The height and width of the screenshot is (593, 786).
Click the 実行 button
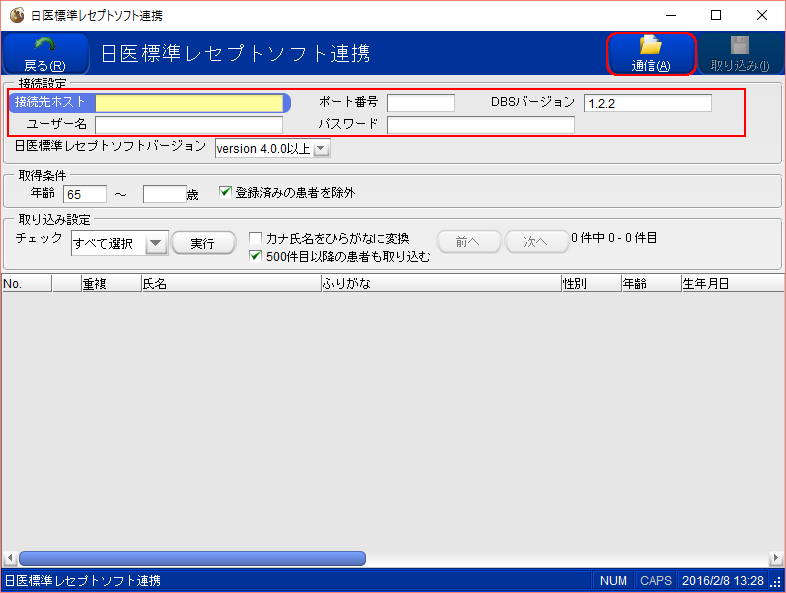point(203,243)
